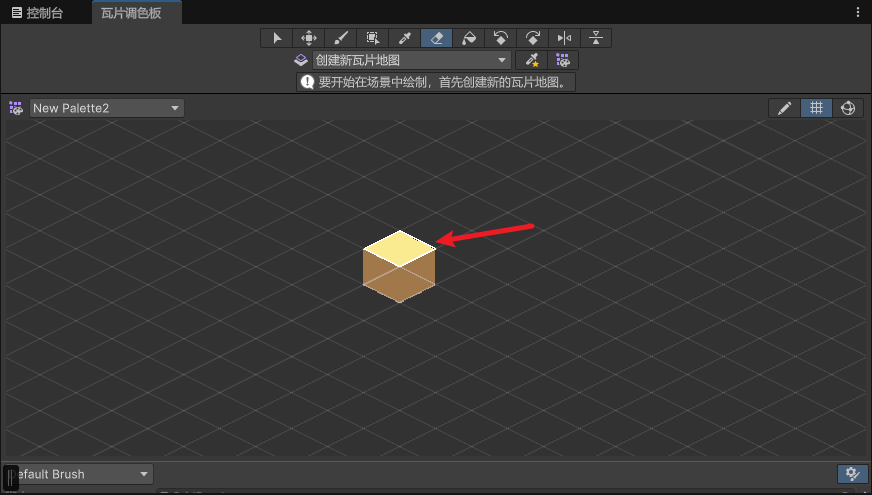872x495 pixels.
Task: Click the brush-with-star focus button
Action: coord(532,60)
